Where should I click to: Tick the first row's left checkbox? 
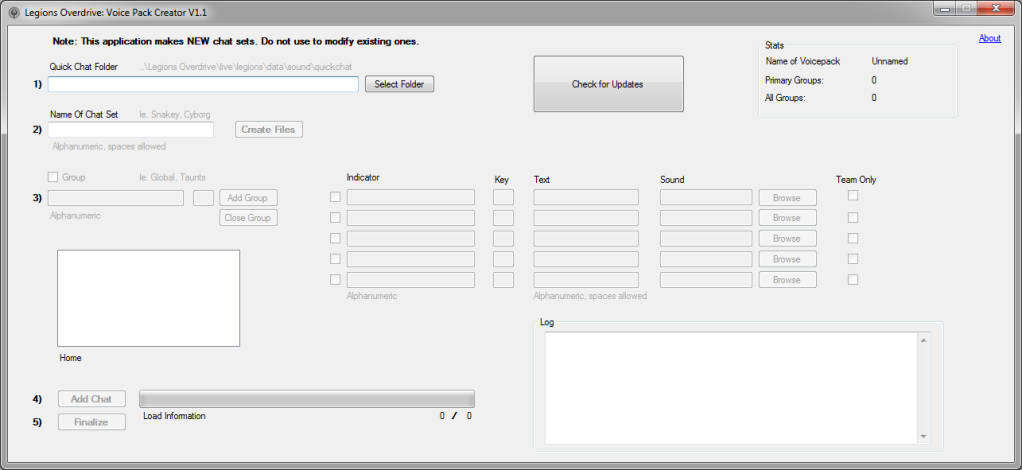click(335, 197)
